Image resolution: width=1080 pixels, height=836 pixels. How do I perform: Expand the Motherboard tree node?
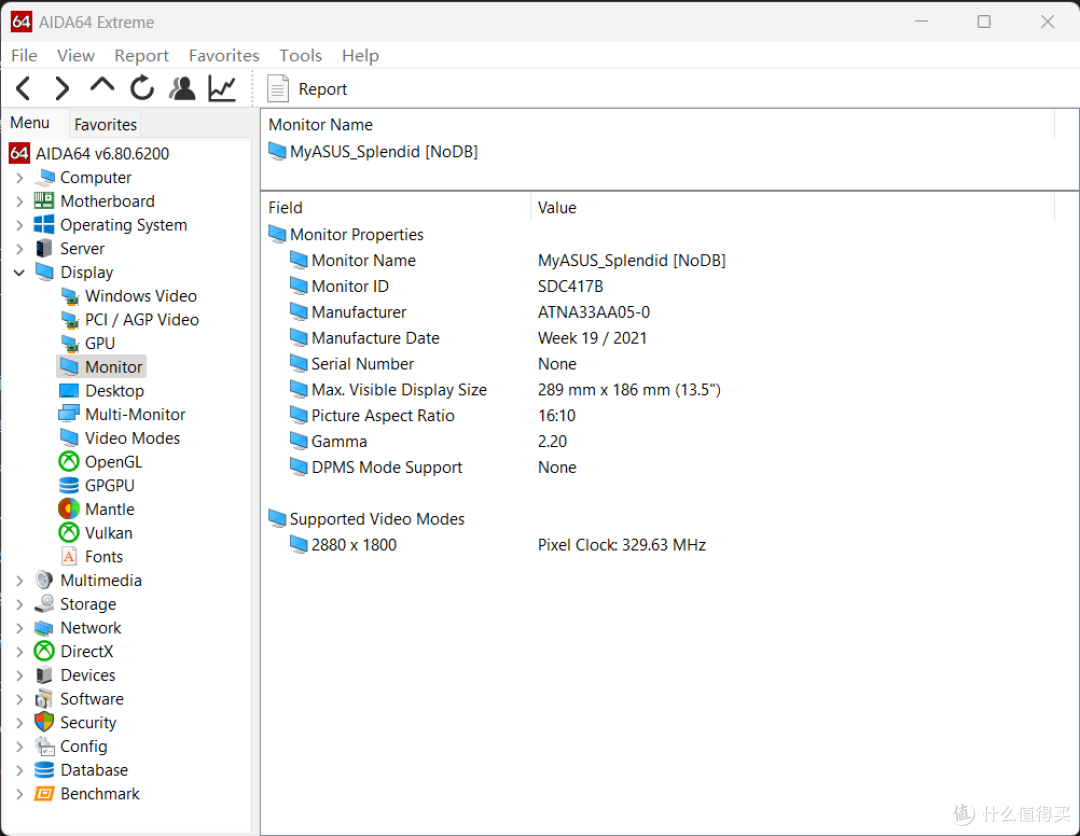[x=19, y=201]
